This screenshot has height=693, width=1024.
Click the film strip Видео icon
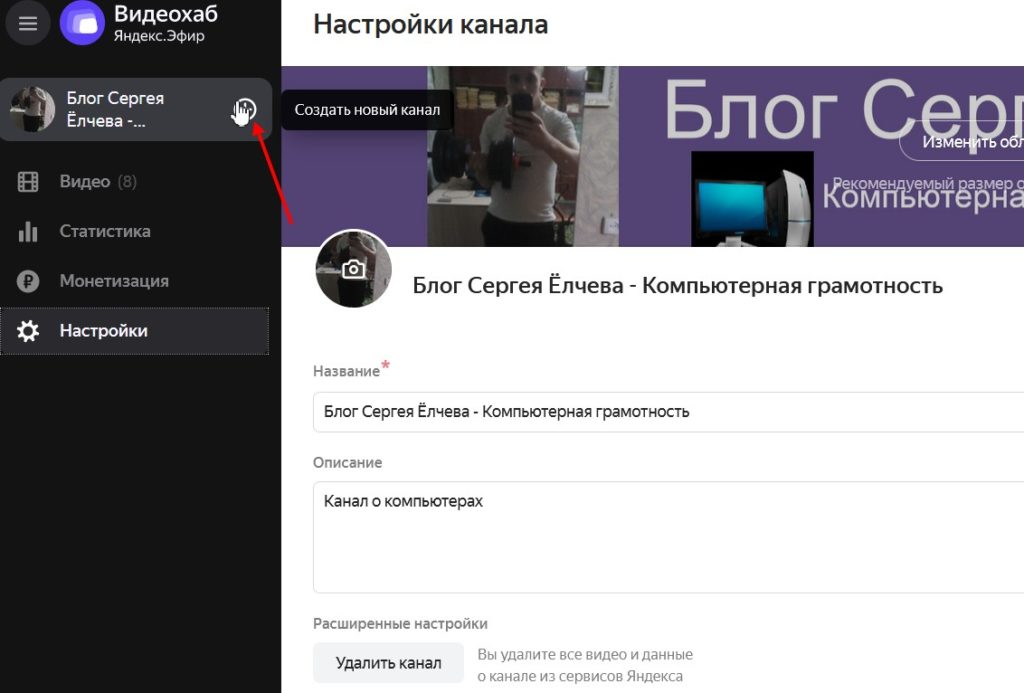28,182
